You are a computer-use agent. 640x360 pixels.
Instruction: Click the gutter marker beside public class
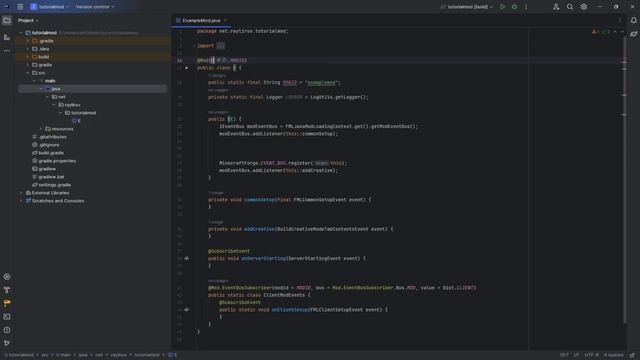(187, 68)
